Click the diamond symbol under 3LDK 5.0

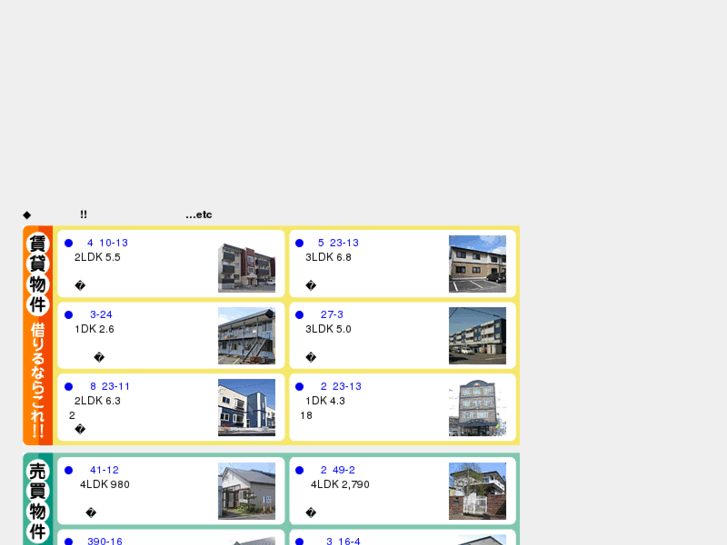311,358
